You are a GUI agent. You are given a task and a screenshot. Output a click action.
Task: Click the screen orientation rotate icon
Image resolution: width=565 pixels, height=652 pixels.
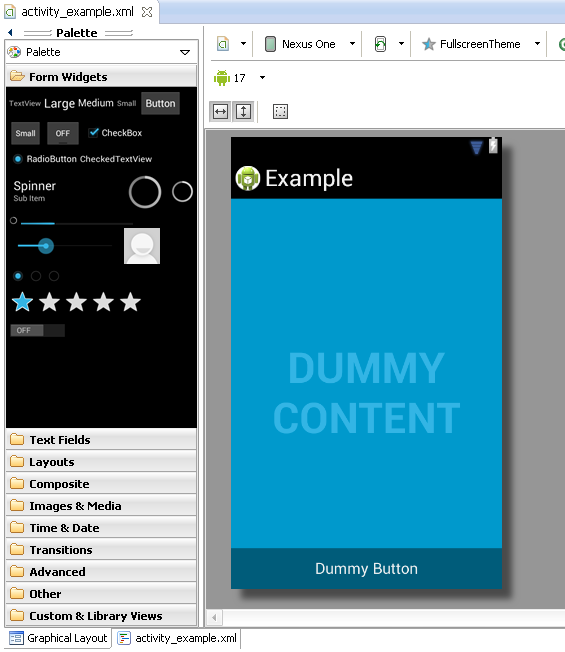click(x=380, y=44)
